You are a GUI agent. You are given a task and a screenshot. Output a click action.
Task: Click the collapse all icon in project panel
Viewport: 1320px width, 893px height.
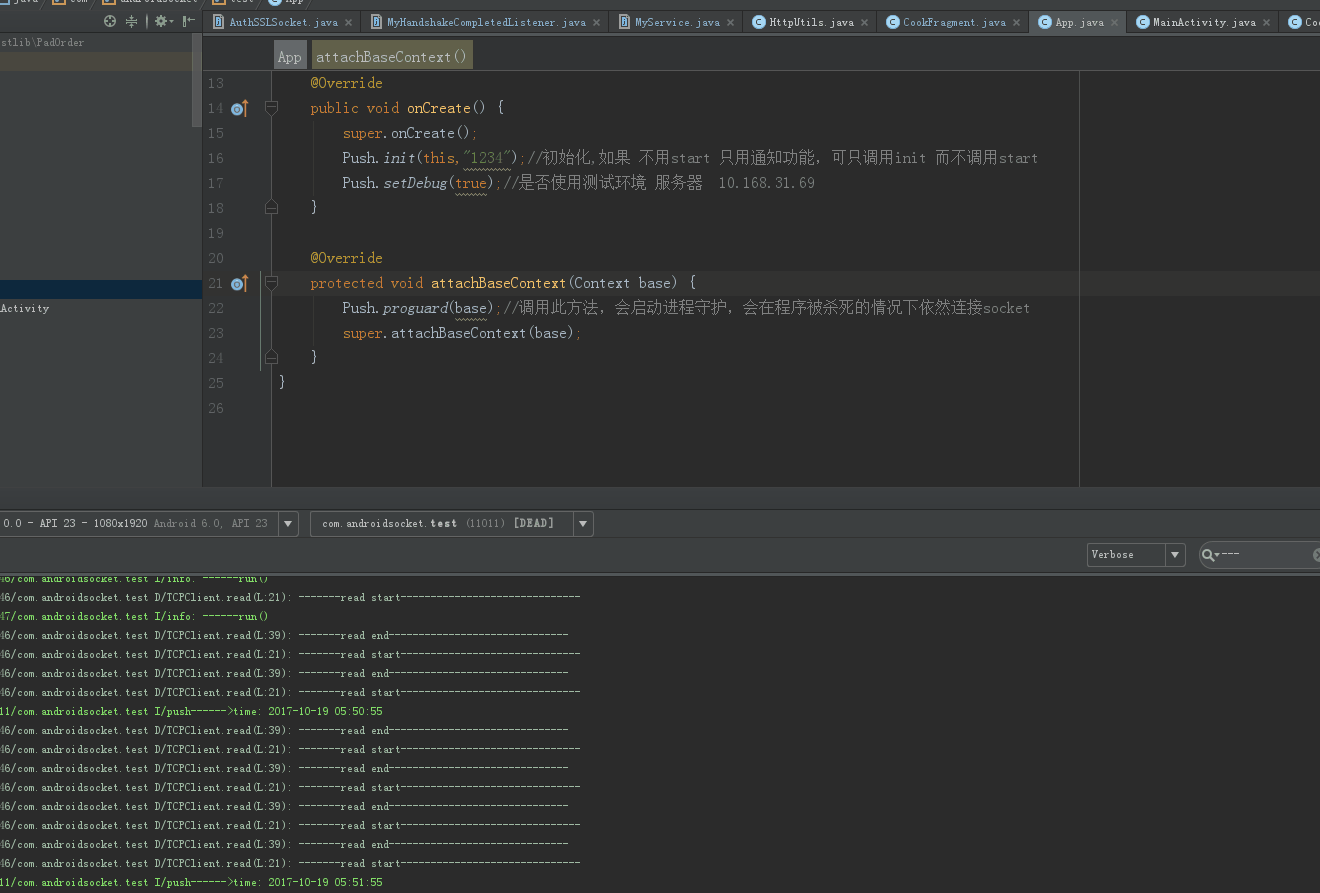[131, 21]
